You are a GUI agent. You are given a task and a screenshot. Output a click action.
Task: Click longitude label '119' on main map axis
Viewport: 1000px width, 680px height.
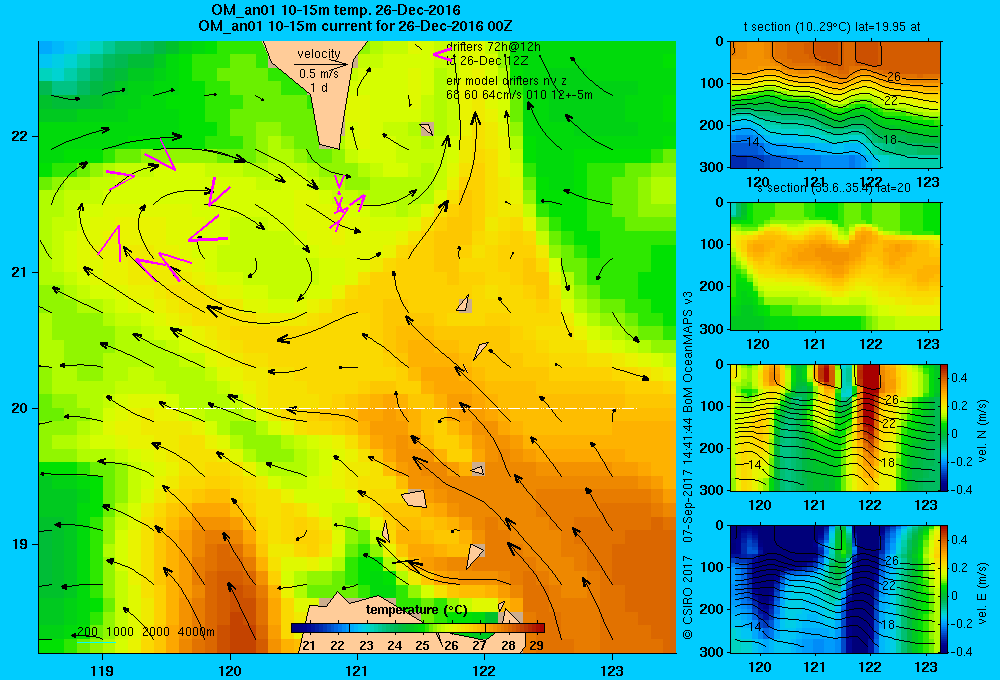[102, 670]
